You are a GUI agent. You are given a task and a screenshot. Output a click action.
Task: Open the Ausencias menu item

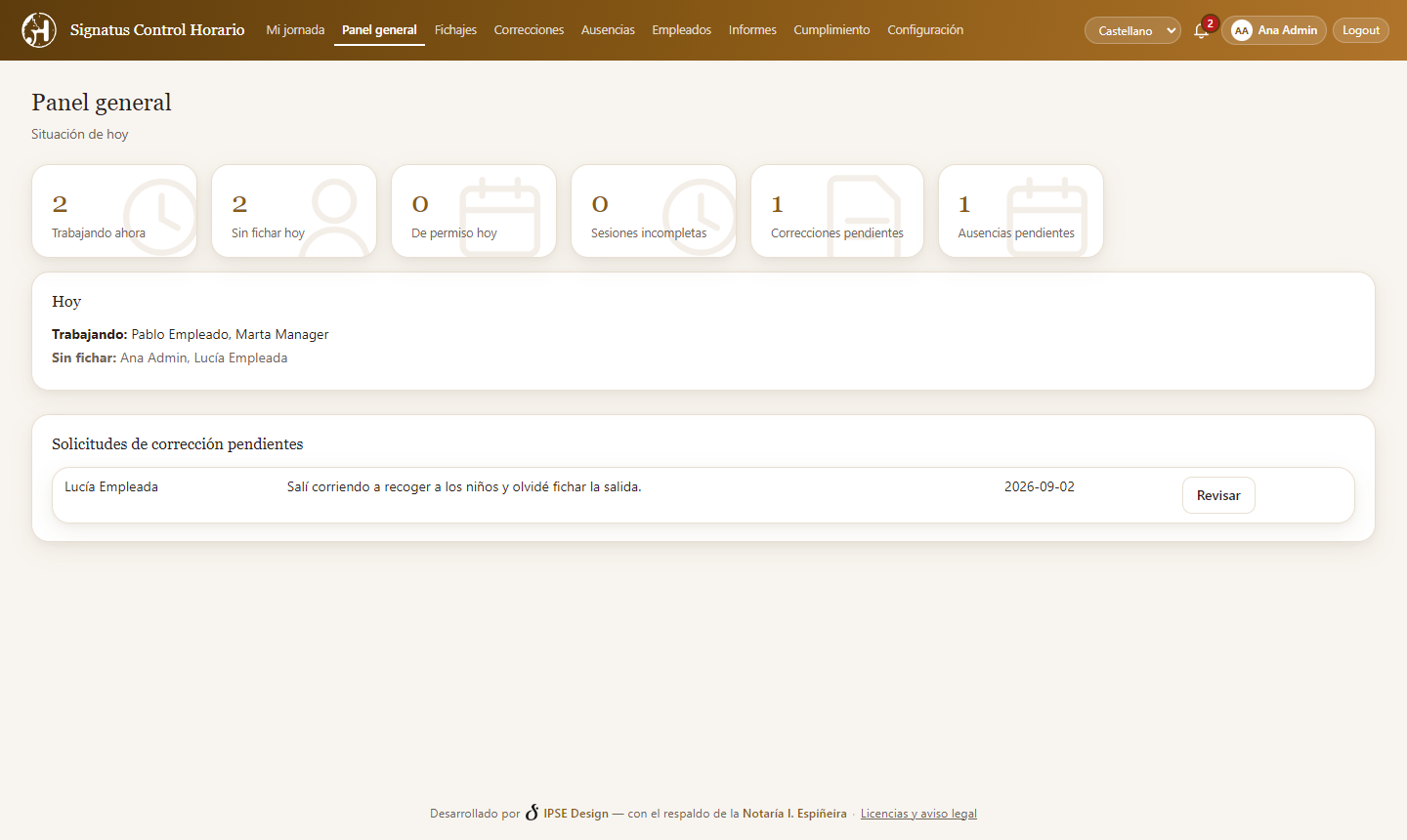tap(608, 30)
